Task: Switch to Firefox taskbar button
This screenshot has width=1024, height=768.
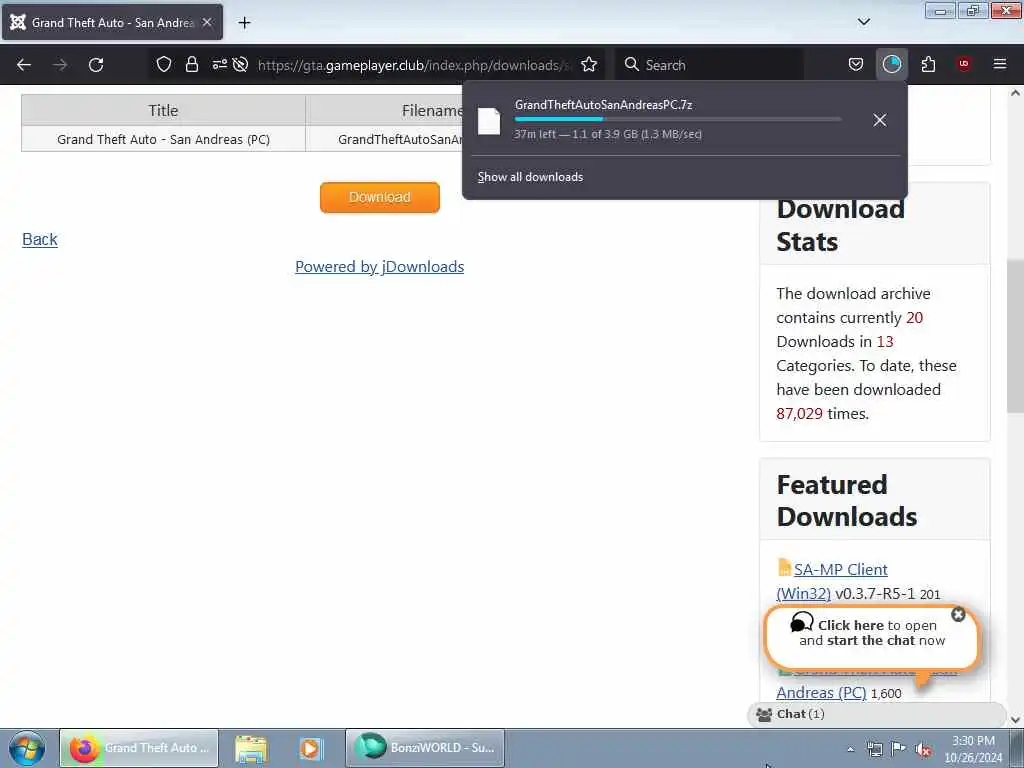Action: click(138, 748)
